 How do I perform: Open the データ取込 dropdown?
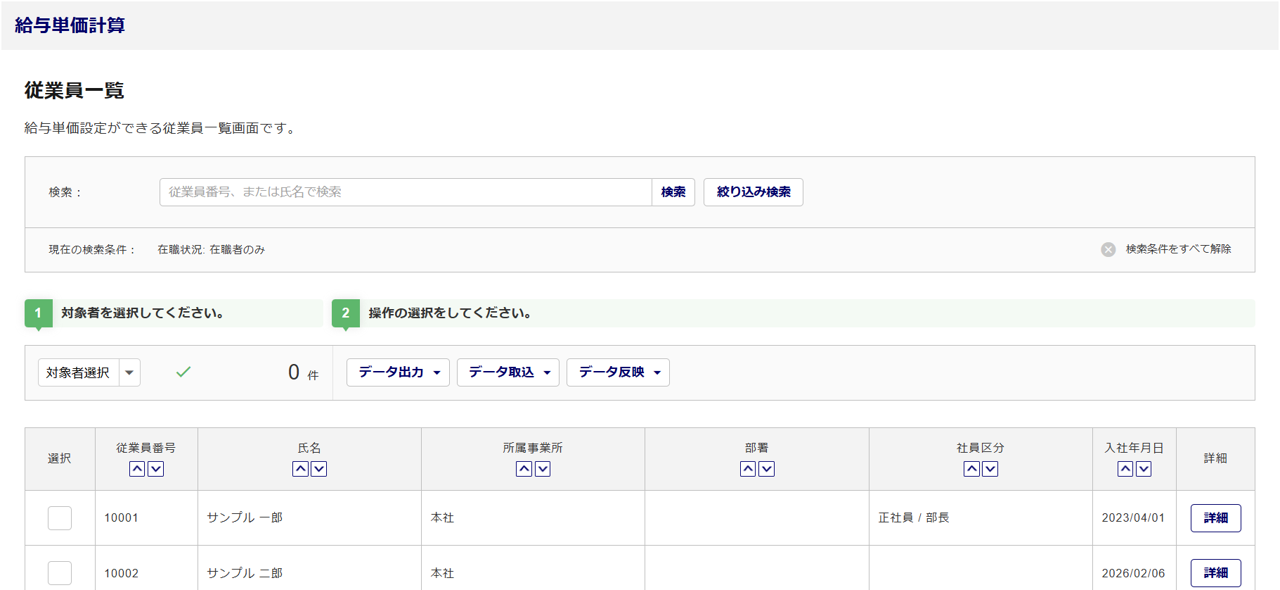pos(508,373)
